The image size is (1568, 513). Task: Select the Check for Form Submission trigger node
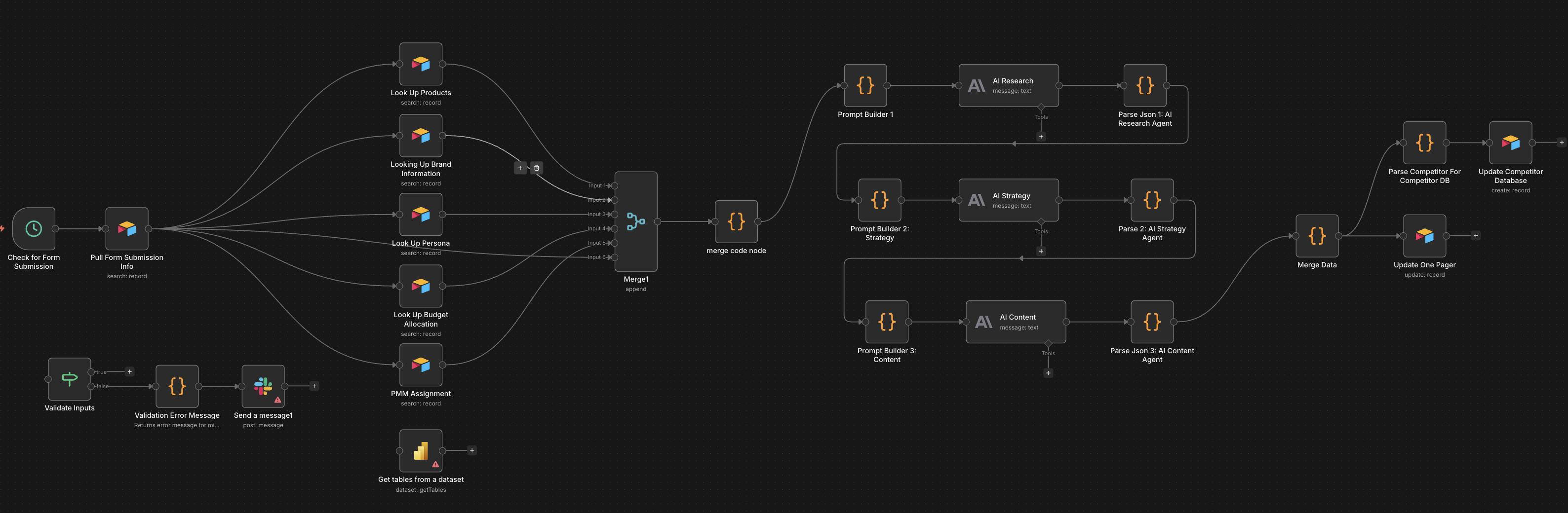[34, 230]
